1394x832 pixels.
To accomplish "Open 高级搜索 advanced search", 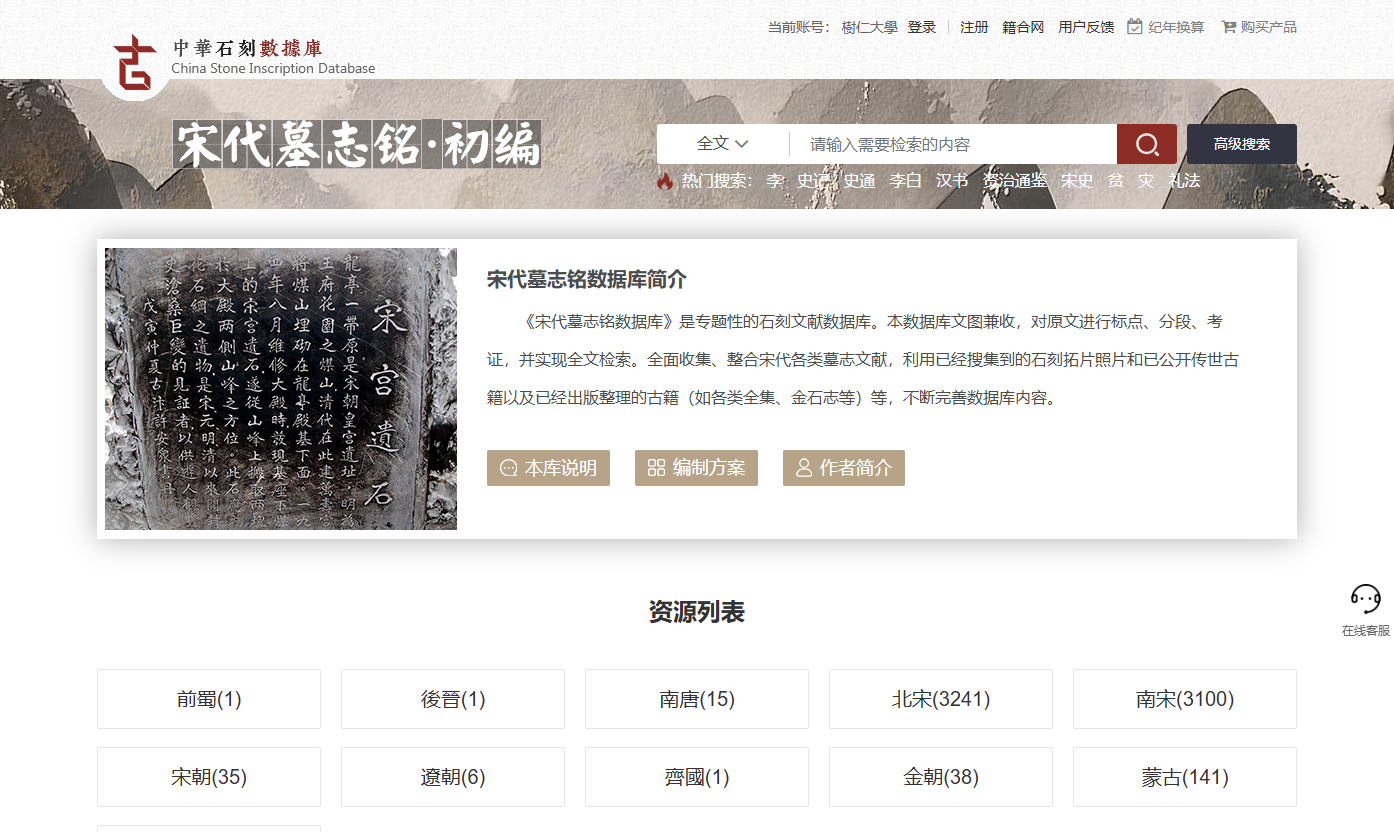I will point(1241,144).
